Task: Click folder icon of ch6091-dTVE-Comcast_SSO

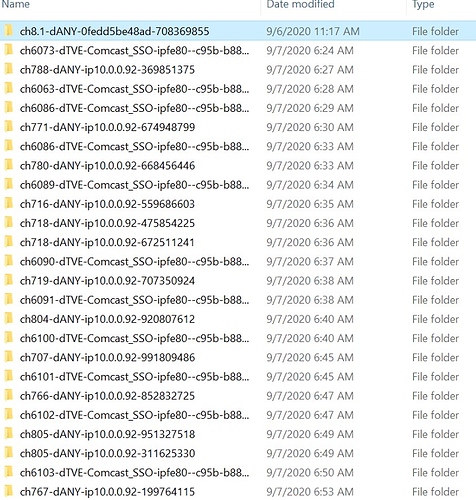Action: coord(8,300)
